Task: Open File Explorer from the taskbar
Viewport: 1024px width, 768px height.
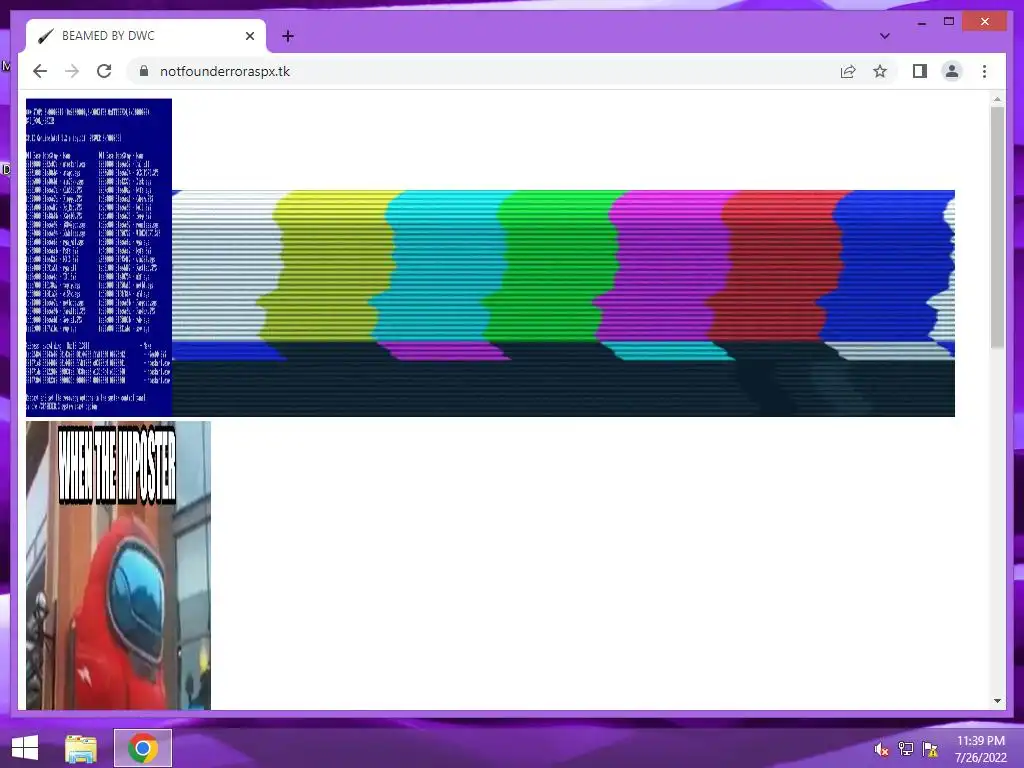Action: [x=81, y=748]
